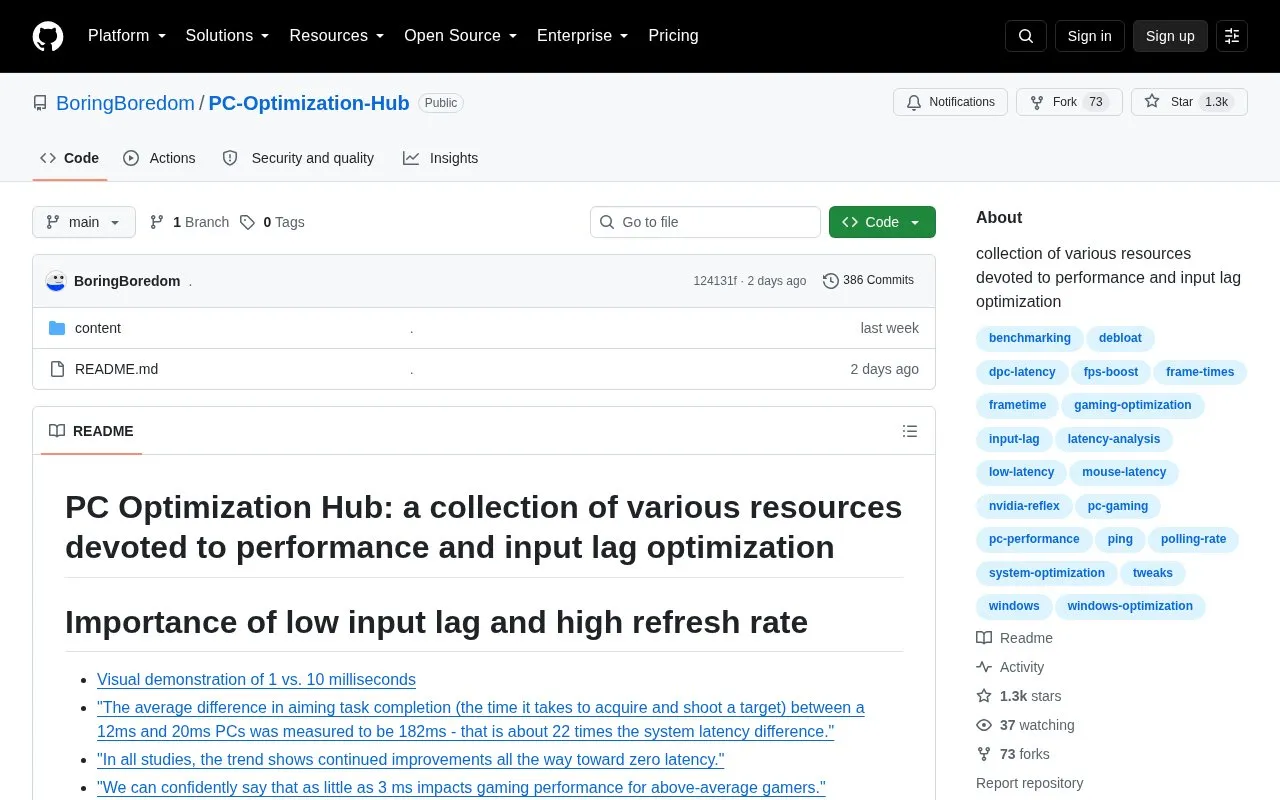The width and height of the screenshot is (1280, 800).
Task: Open the PC-Optimization-Hub repository link
Action: (309, 103)
